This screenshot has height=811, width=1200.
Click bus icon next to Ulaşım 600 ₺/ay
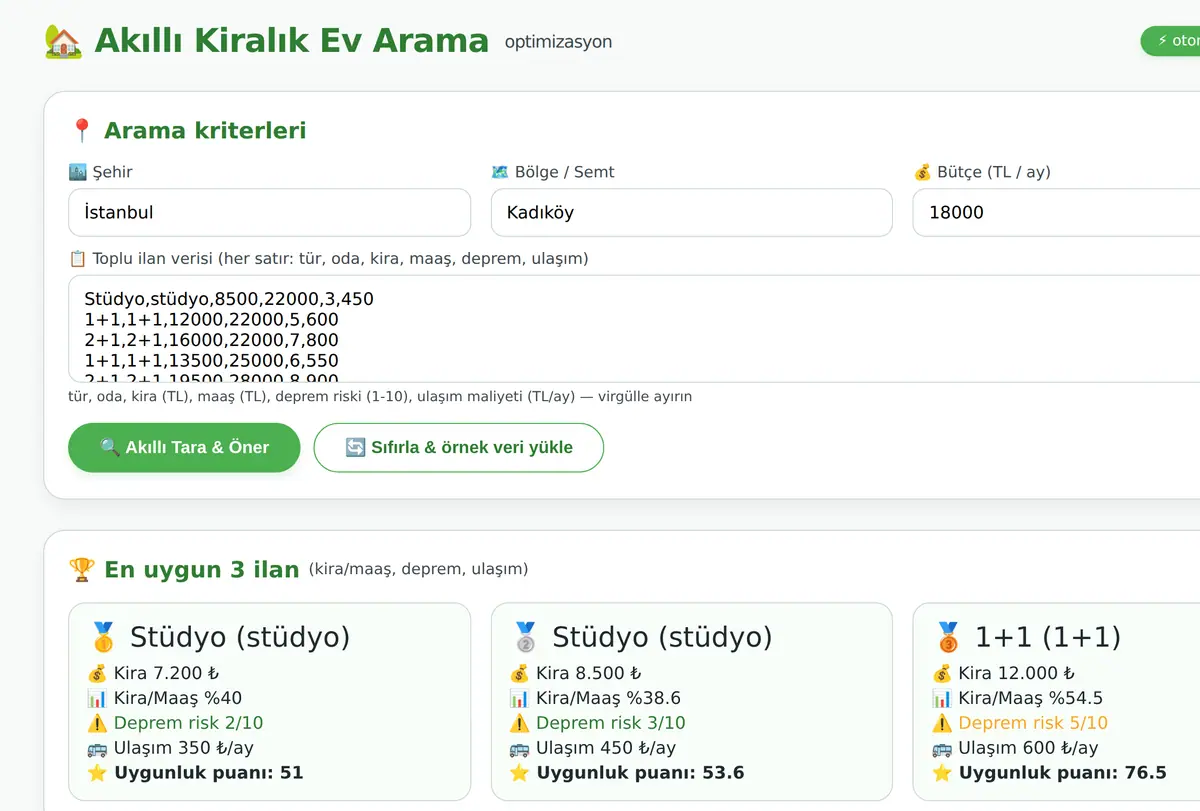942,748
